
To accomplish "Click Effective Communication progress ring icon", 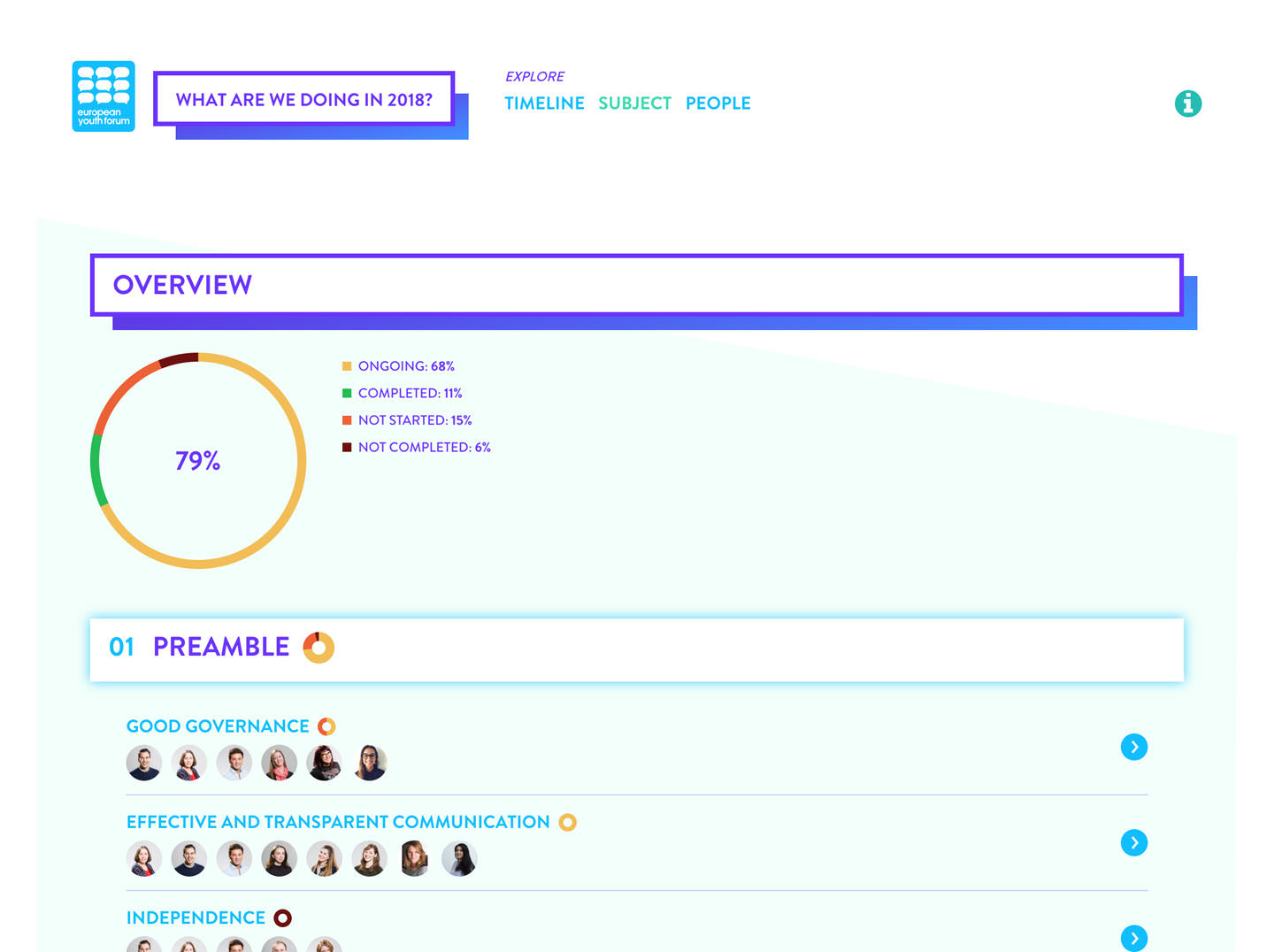I will pyautogui.click(x=568, y=822).
